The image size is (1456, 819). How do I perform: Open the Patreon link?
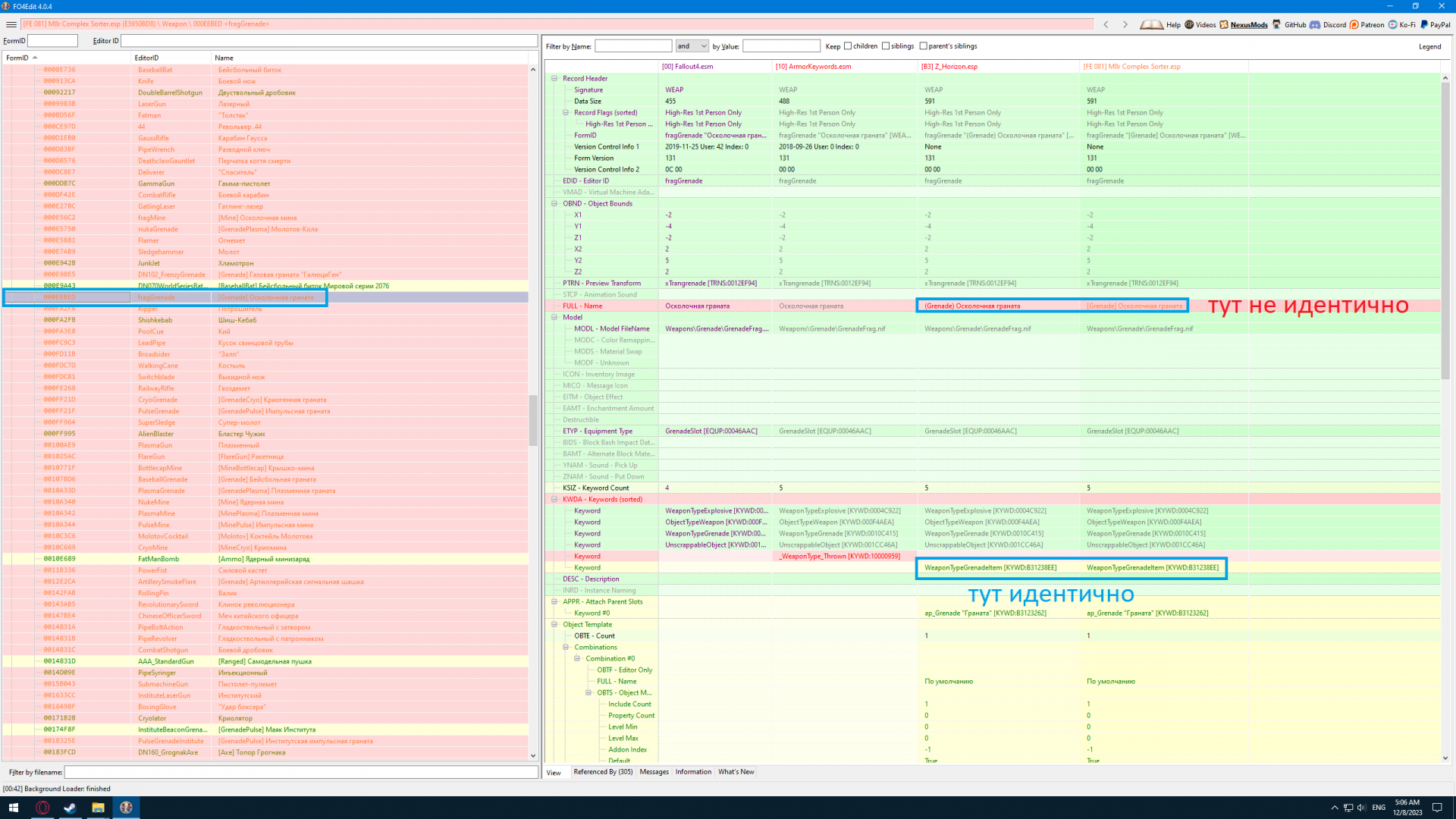(x=1371, y=24)
